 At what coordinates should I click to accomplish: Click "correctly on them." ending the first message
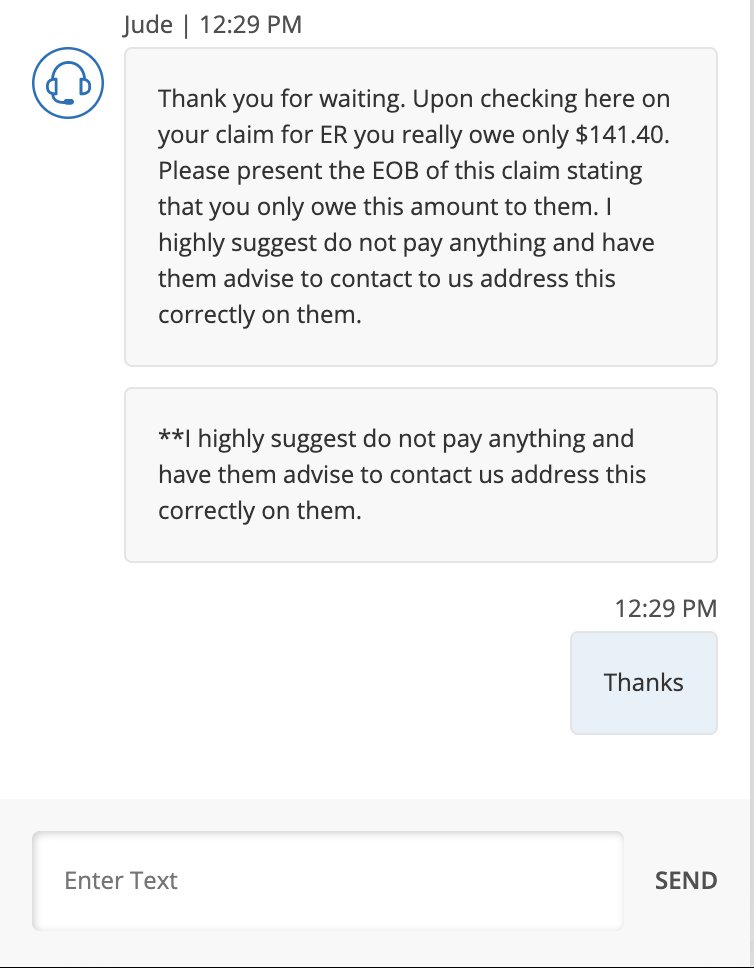click(259, 314)
